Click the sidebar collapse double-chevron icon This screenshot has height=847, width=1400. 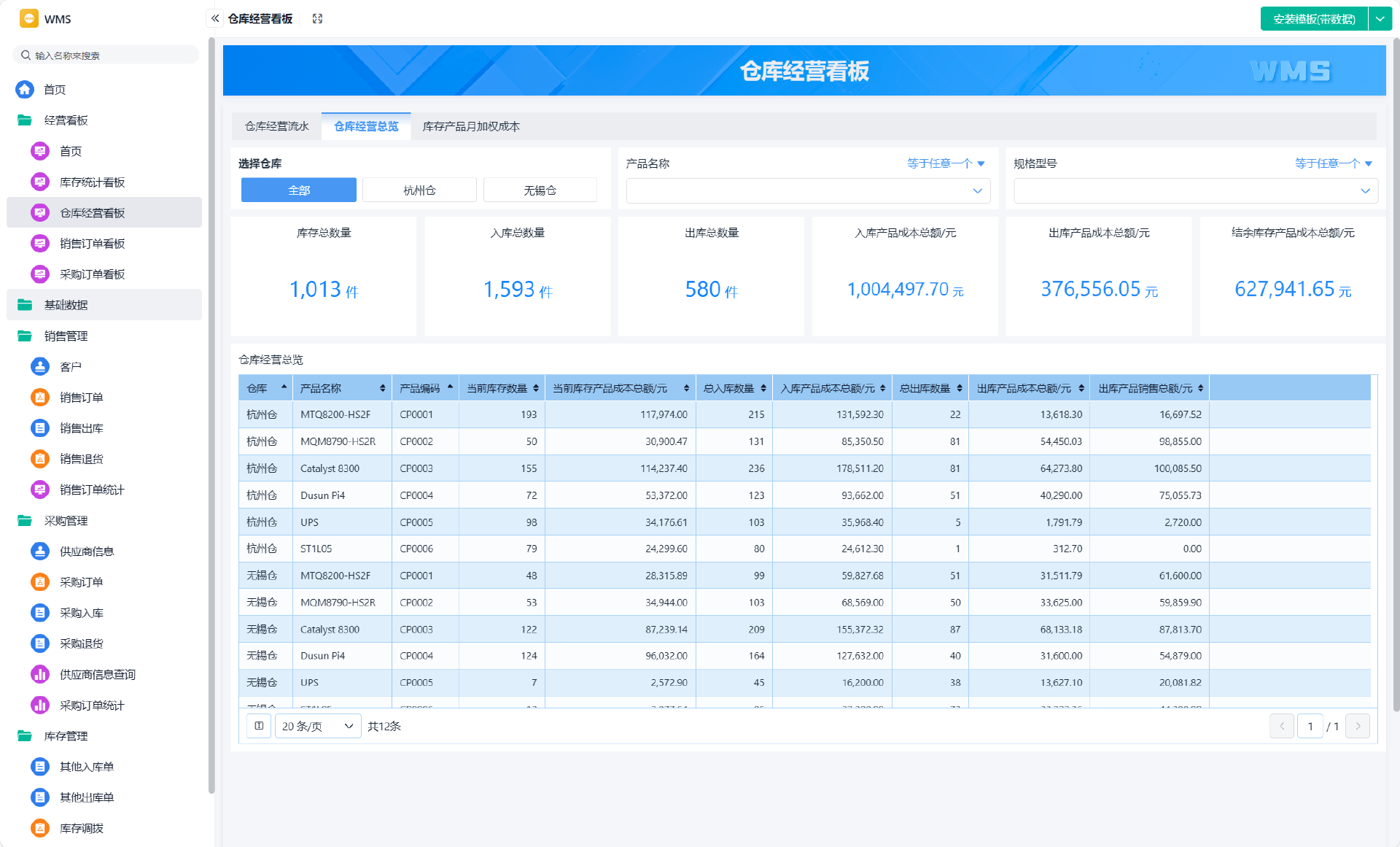point(215,18)
